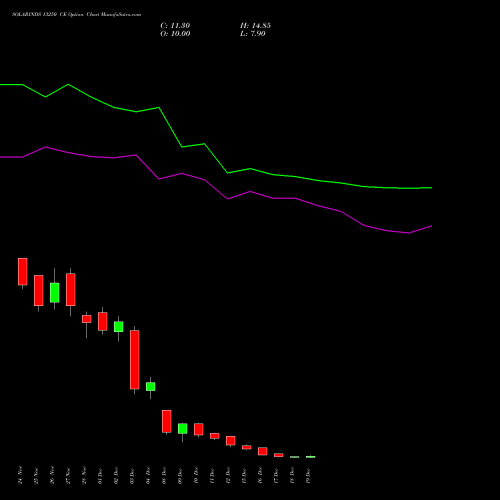The width and height of the screenshot is (500, 500).
Task: Click the 04 Dec date label
Action: 148,475
